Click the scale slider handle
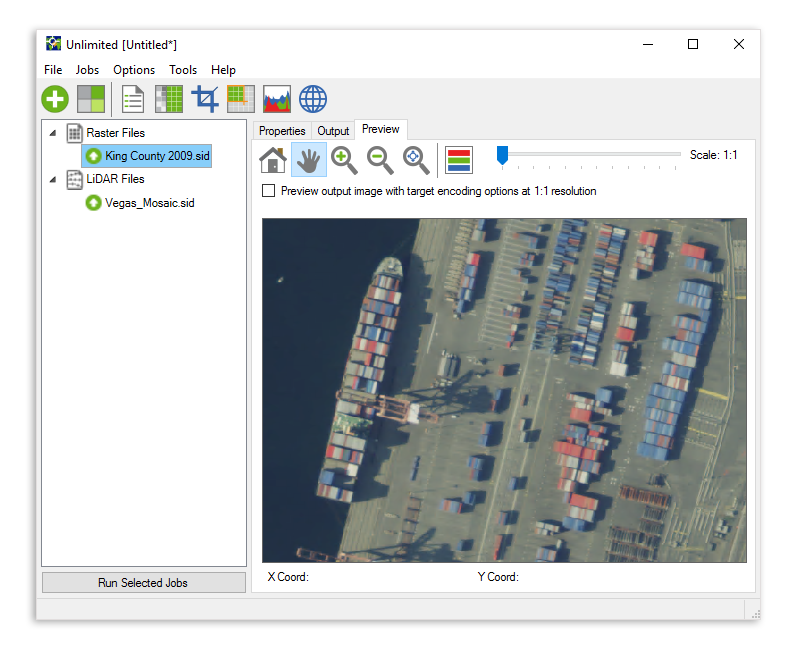This screenshot has height=650, width=800. tap(502, 155)
